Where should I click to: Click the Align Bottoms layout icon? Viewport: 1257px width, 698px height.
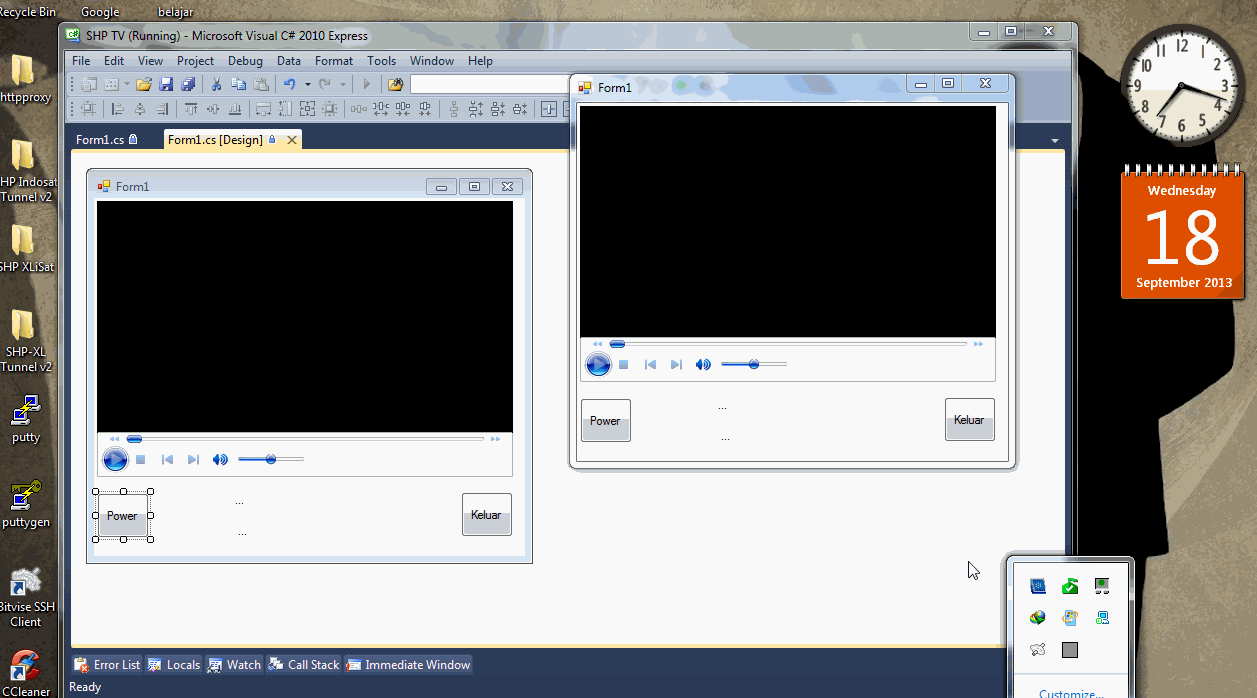[x=235, y=109]
